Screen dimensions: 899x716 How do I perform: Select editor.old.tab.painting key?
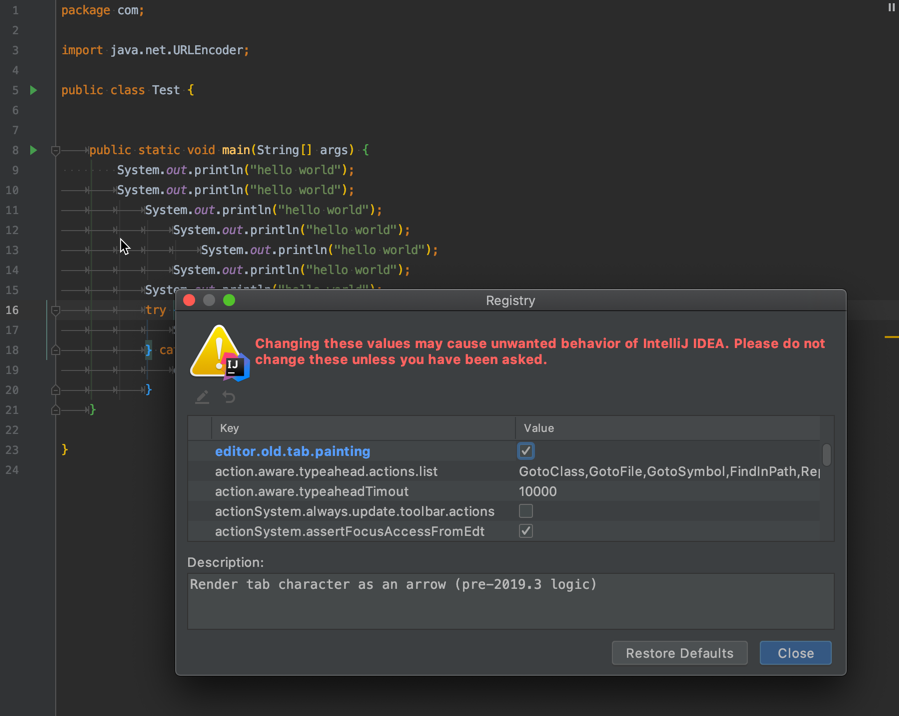[292, 451]
